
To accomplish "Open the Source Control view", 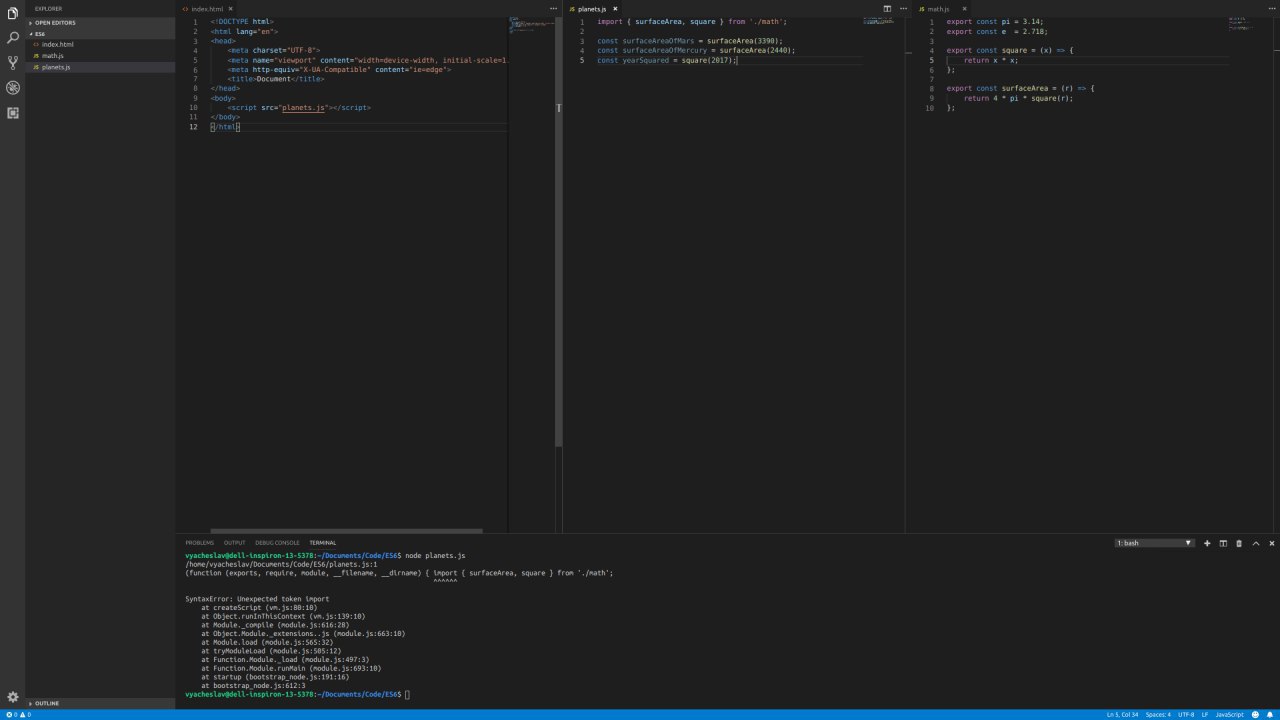I will [x=13, y=62].
